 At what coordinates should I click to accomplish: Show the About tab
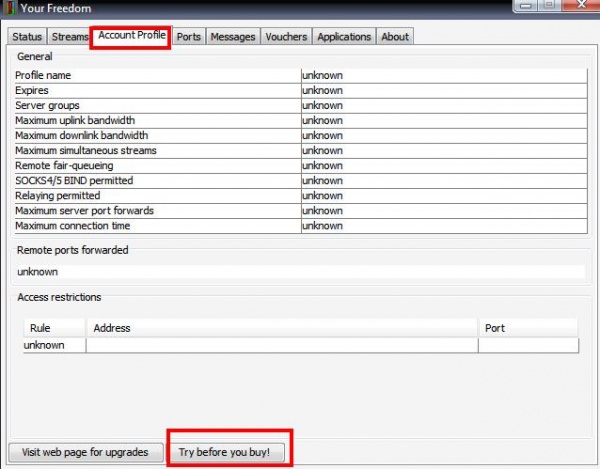click(395, 37)
